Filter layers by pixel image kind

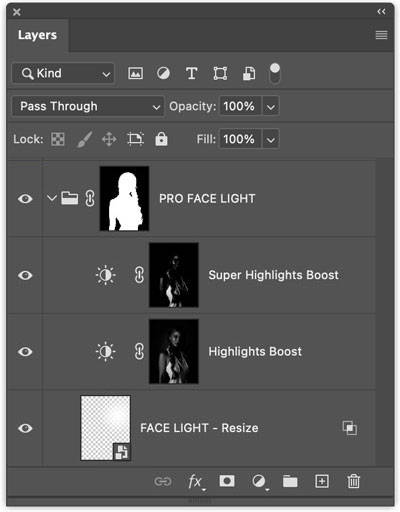[135, 73]
